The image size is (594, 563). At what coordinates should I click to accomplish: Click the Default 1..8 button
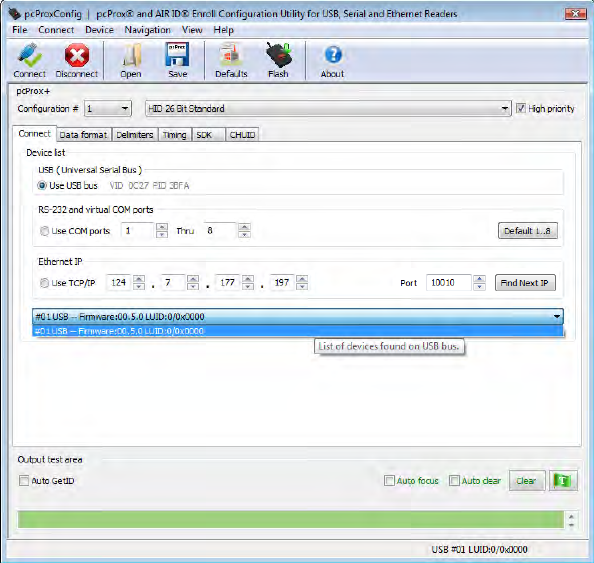(x=527, y=231)
